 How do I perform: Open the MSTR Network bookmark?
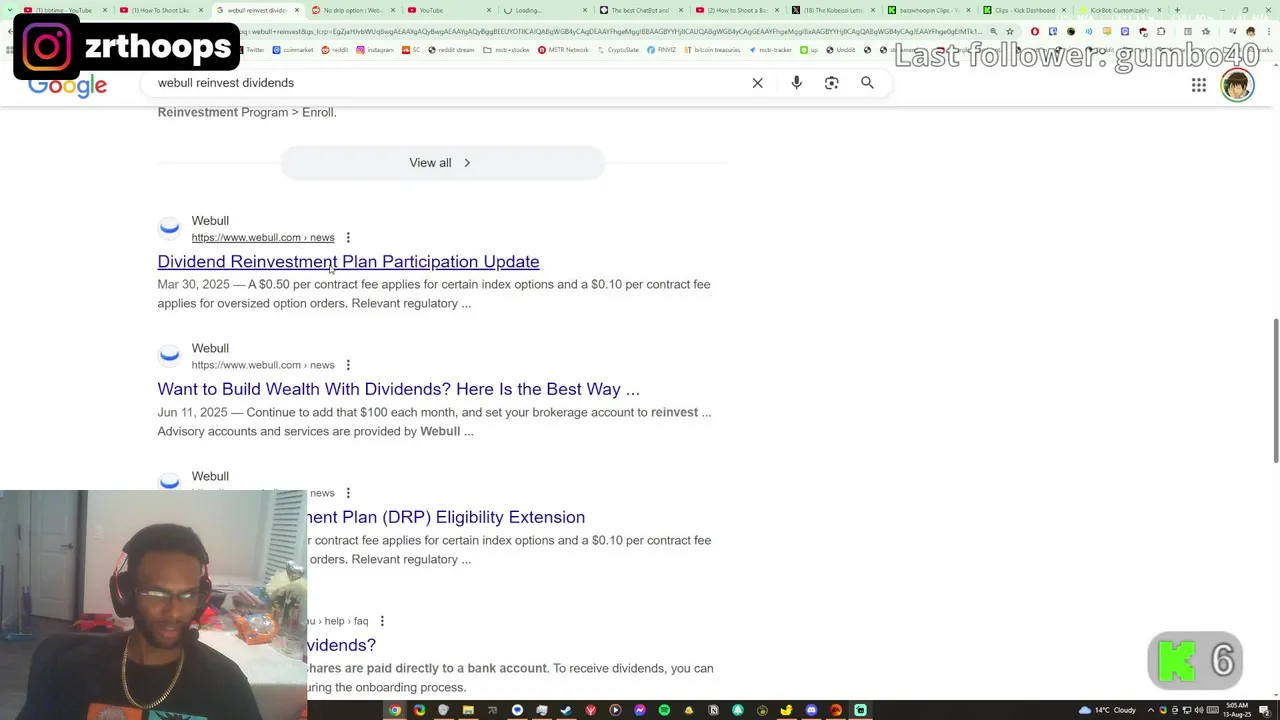(564, 49)
